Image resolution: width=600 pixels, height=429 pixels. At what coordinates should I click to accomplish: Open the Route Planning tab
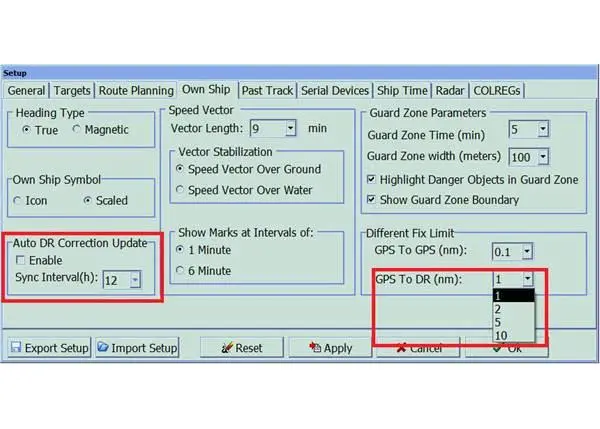coord(136,91)
